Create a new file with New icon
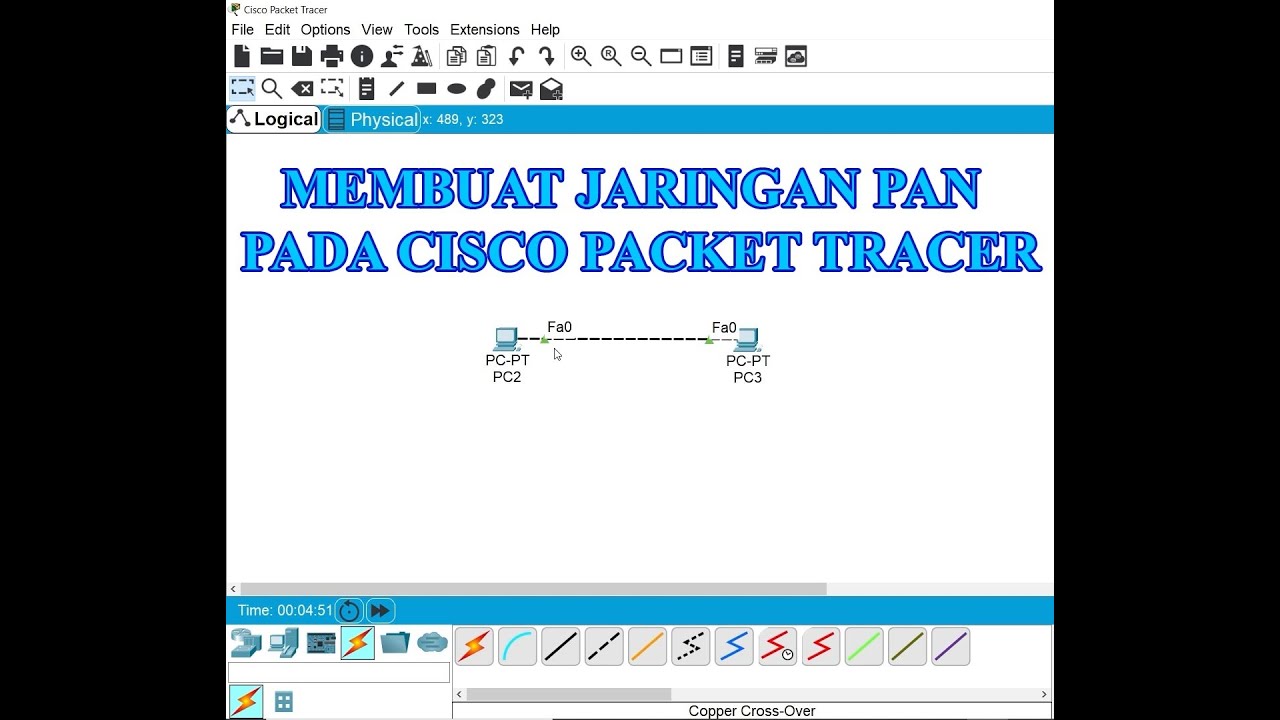Image resolution: width=1280 pixels, height=720 pixels. point(242,57)
